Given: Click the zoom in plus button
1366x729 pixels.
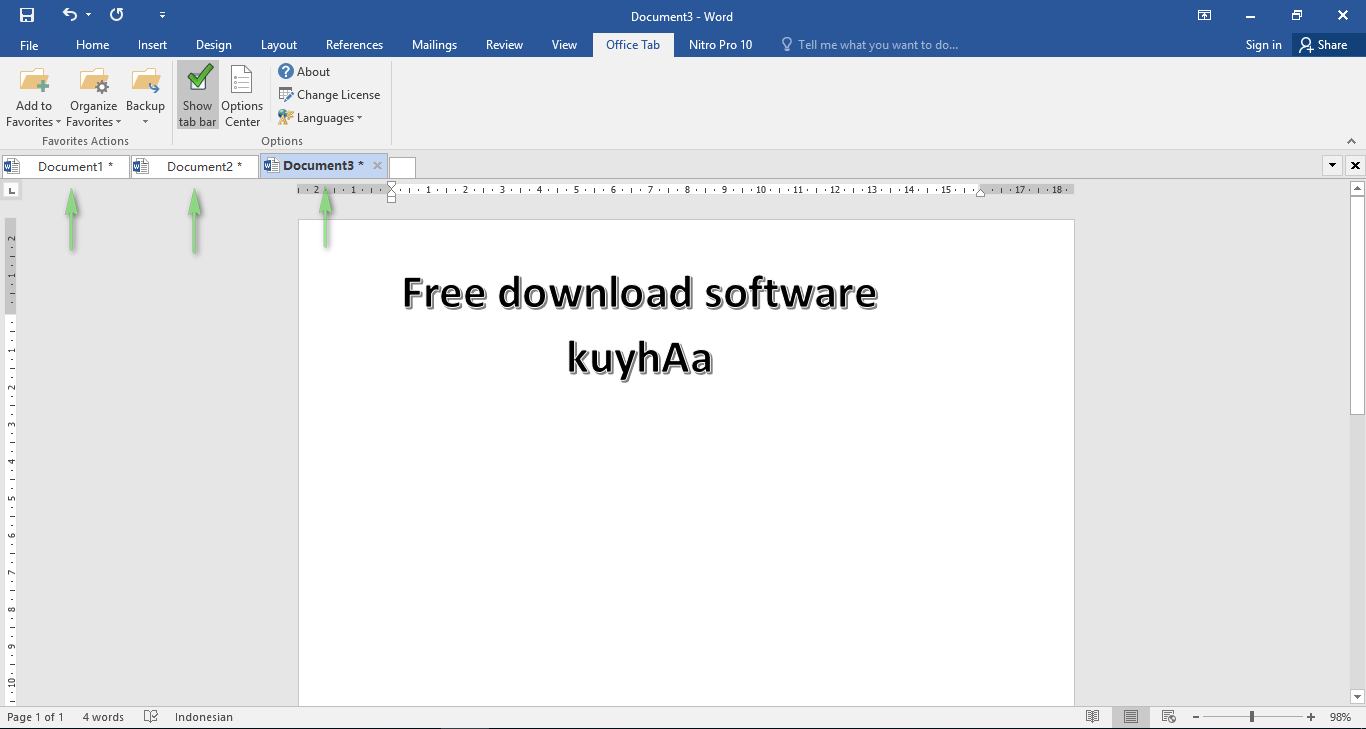Looking at the screenshot, I should click(x=1311, y=717).
